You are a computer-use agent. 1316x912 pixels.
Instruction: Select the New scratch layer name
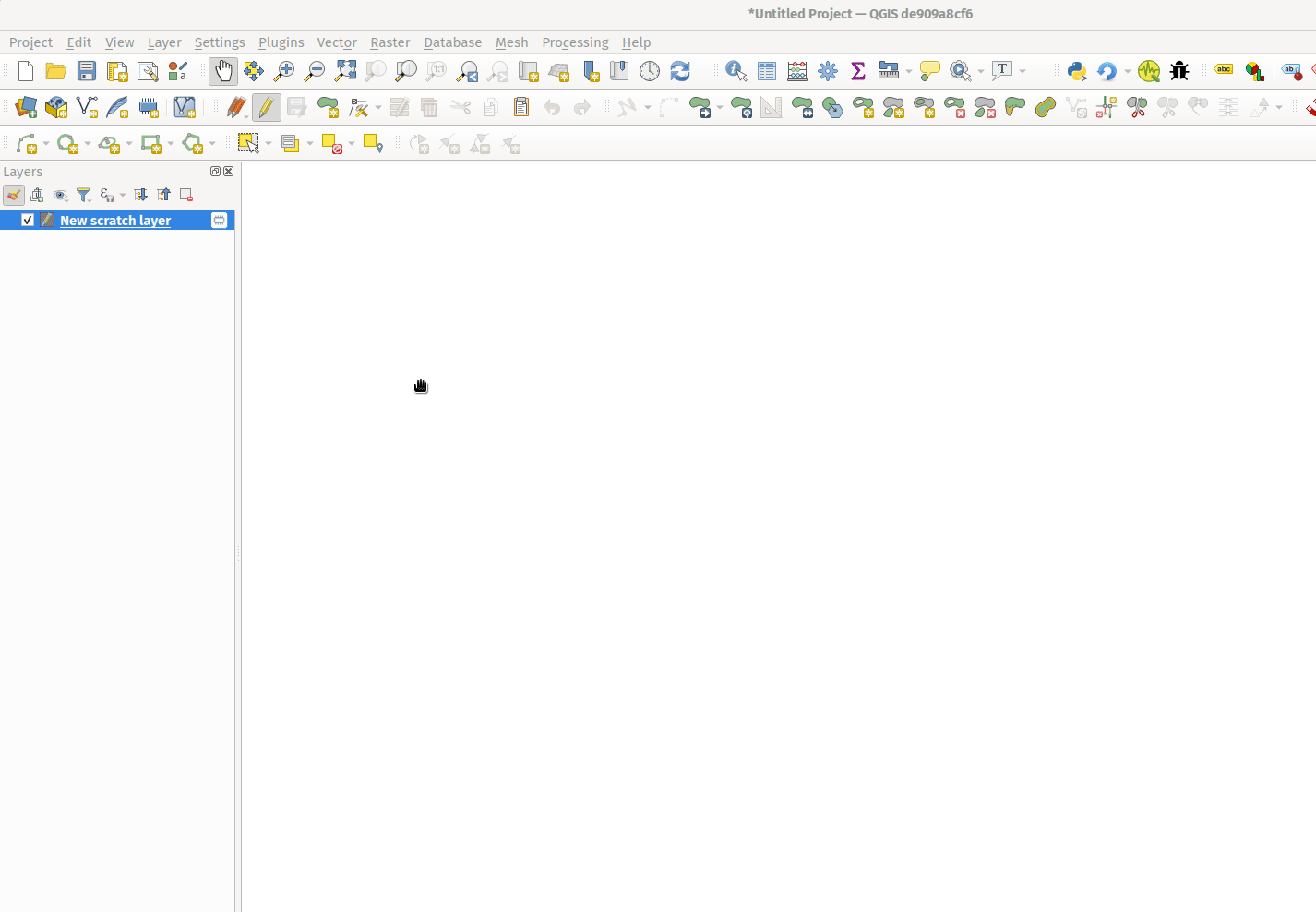pyautogui.click(x=115, y=221)
